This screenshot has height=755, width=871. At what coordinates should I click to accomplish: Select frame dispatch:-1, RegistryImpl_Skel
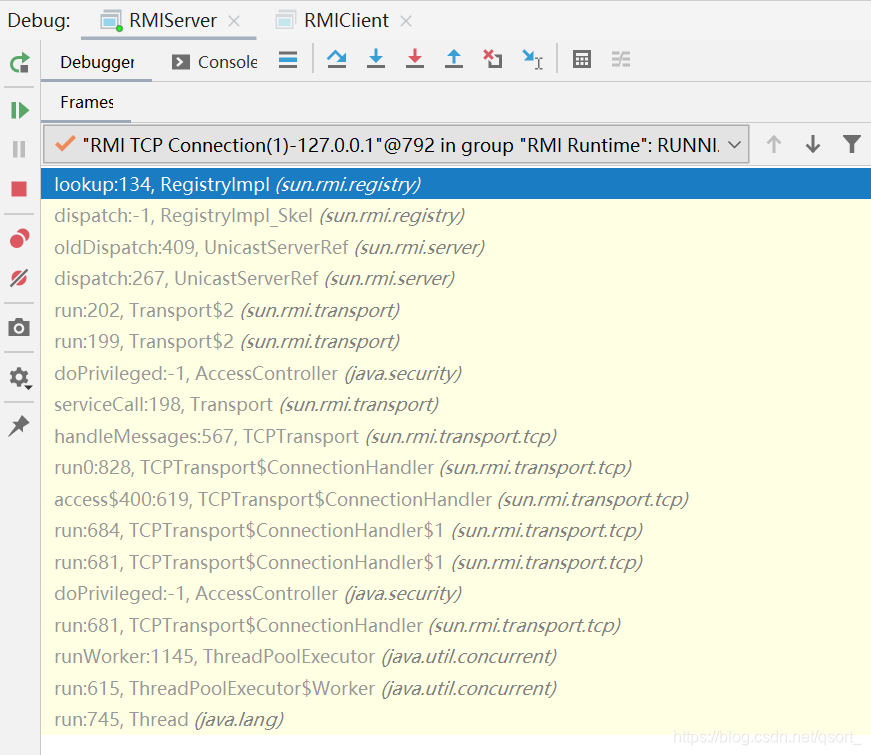[455, 216]
